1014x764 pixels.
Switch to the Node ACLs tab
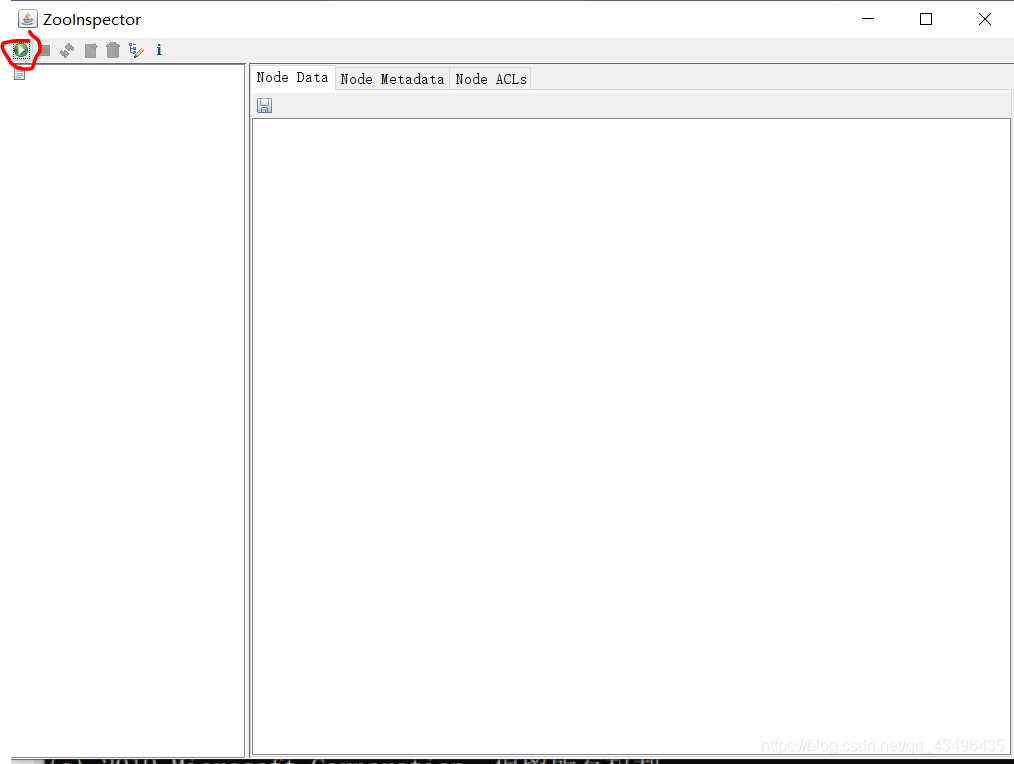[491, 79]
